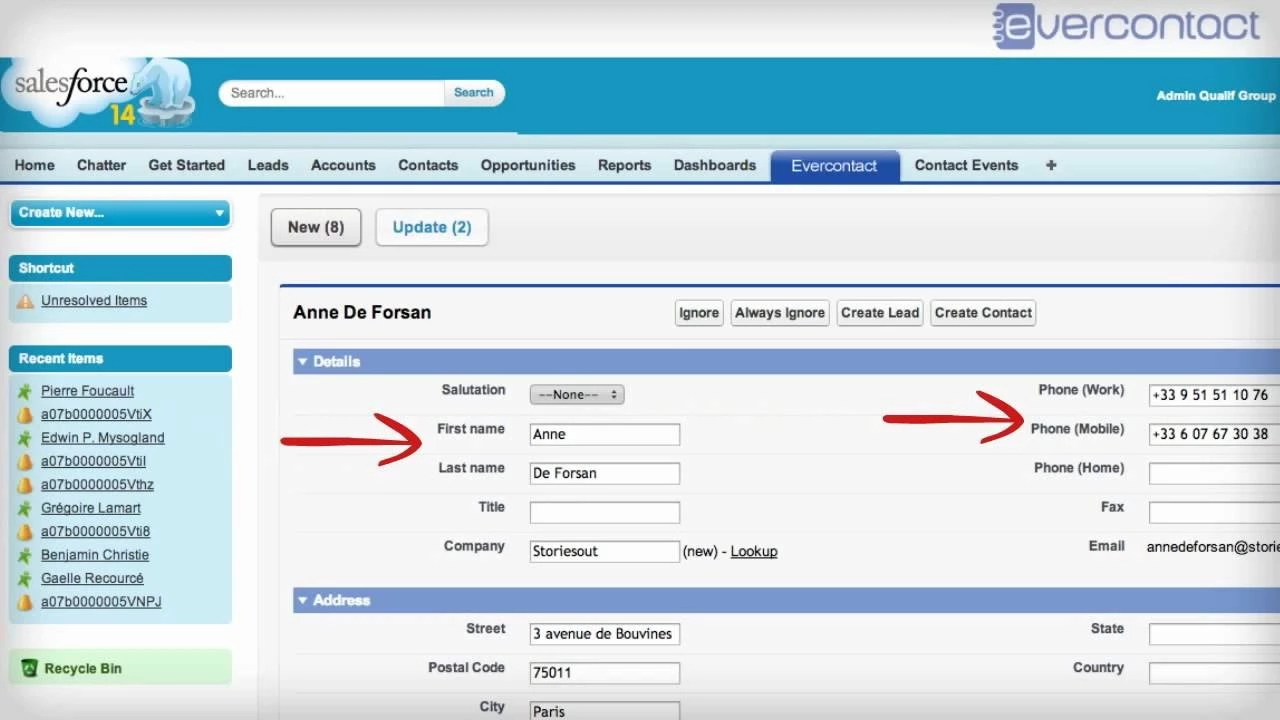Open the Get Started tab
This screenshot has height=720, width=1280.
coord(187,165)
